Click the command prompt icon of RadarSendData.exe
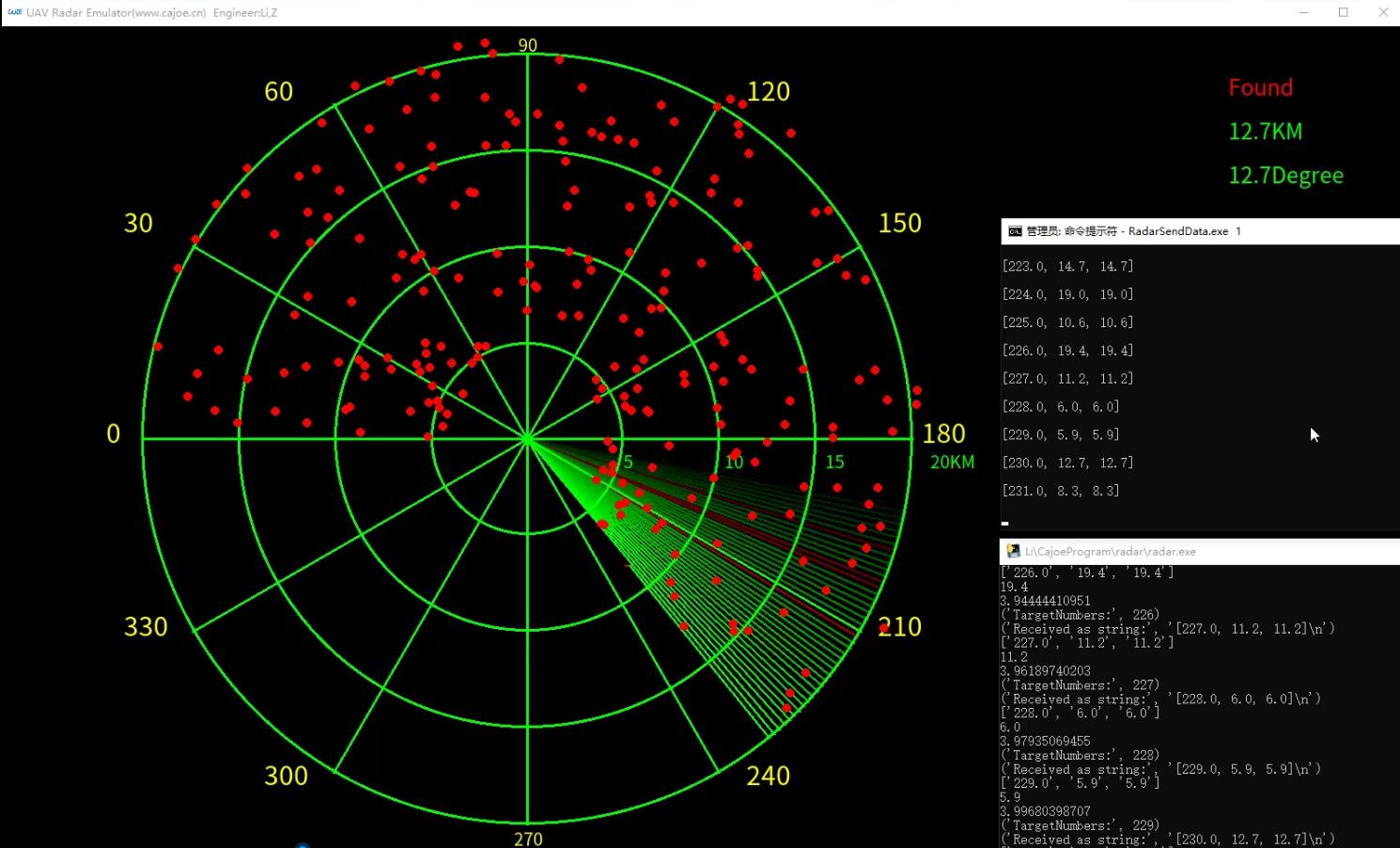 [x=1015, y=231]
